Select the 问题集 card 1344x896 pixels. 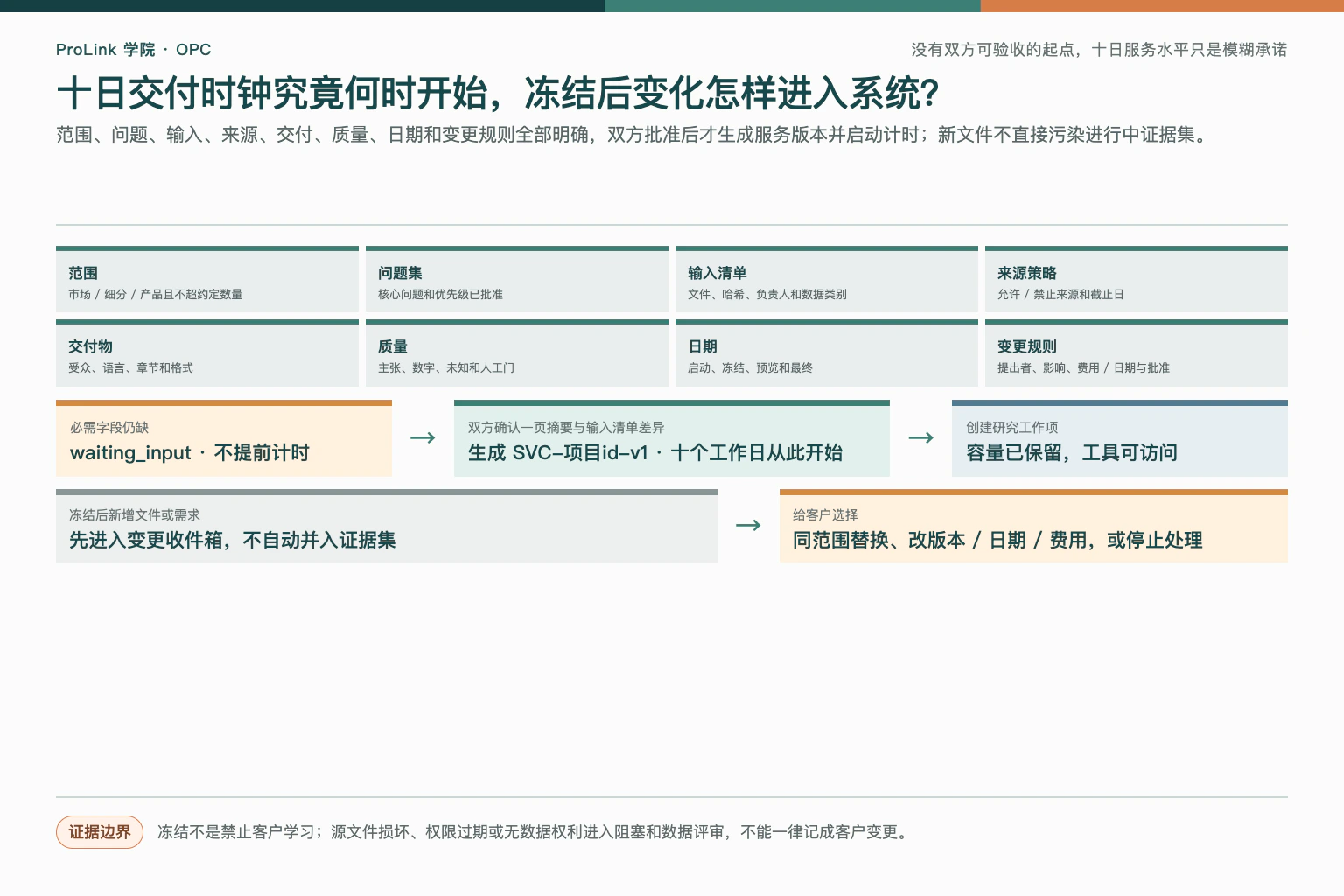pos(517,279)
